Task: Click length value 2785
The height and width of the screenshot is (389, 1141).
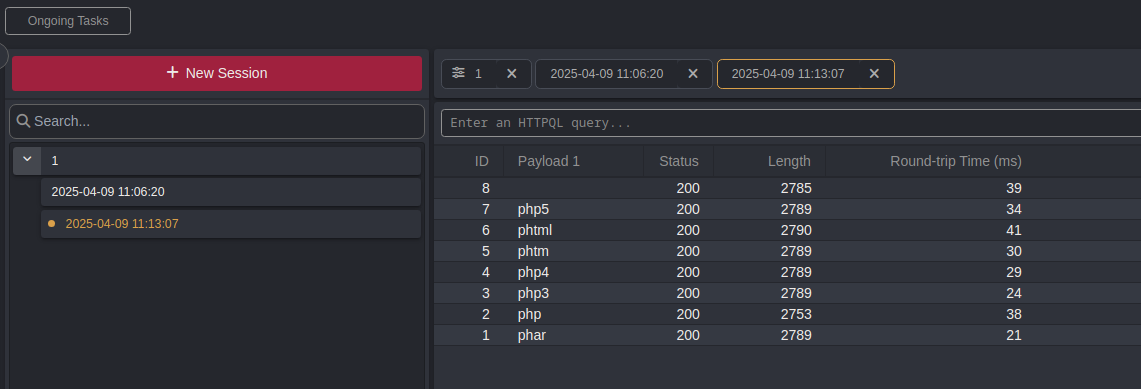Action: click(x=796, y=188)
